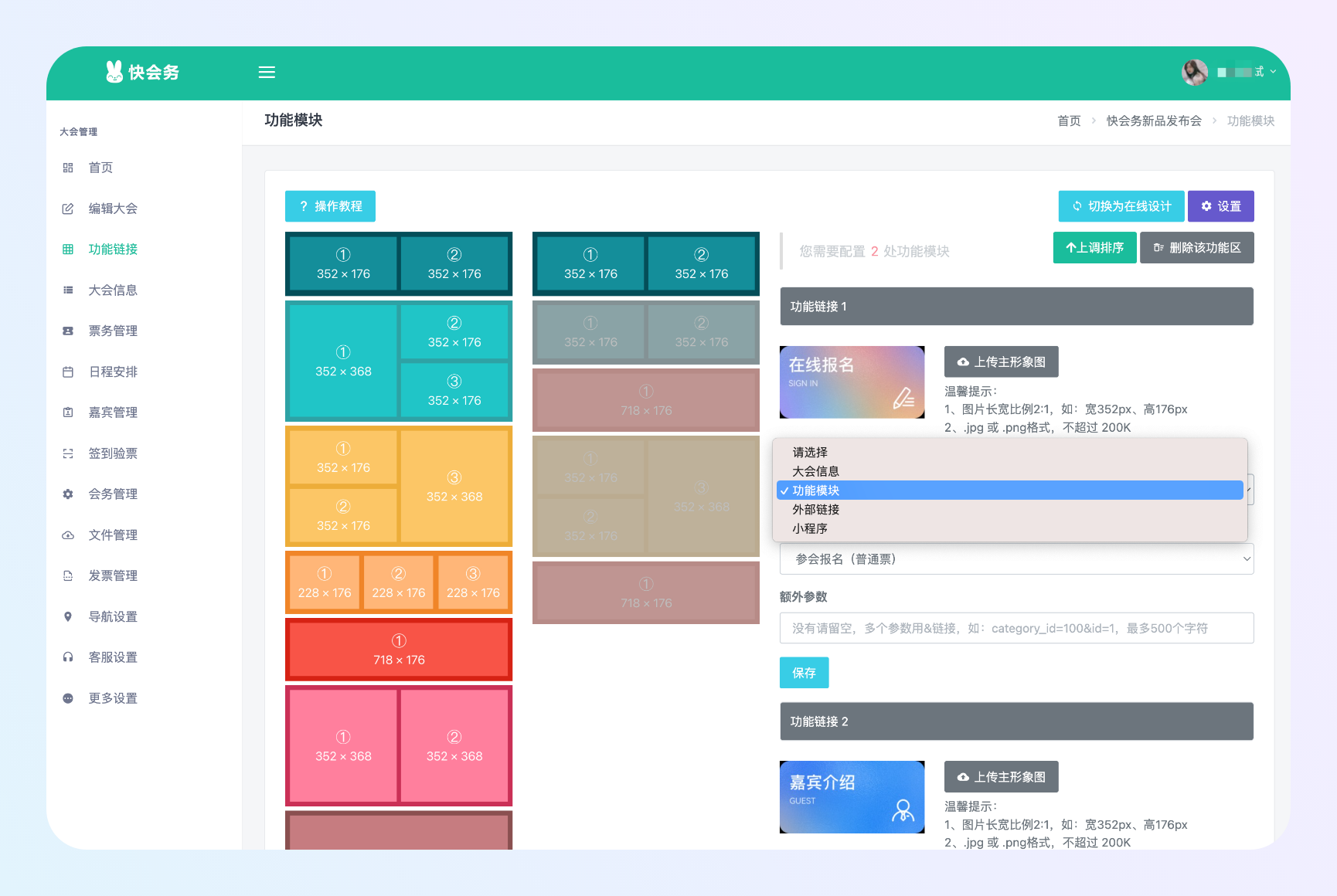The height and width of the screenshot is (896, 1337).
Task: Select 外部链接 from the open dropdown list
Action: coord(816,510)
